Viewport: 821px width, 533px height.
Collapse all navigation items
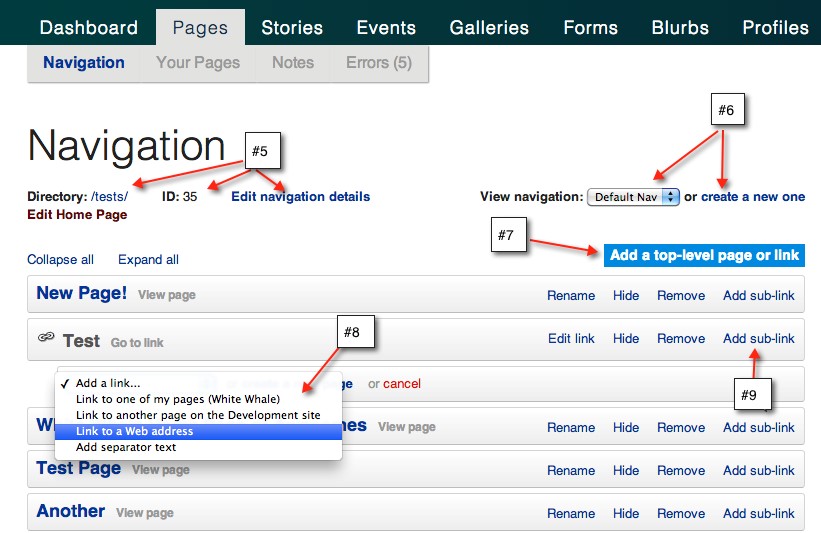[60, 260]
